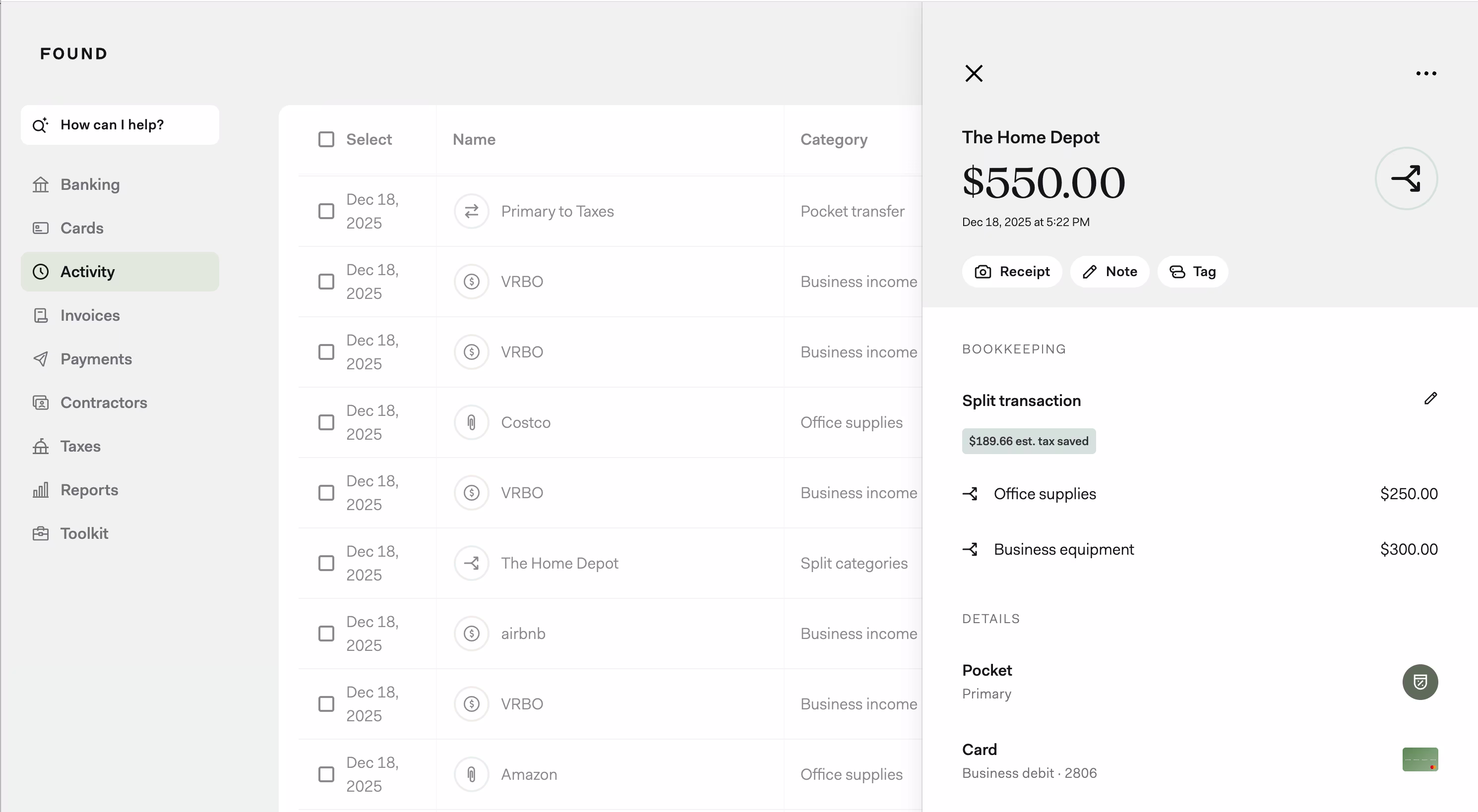
Task: Select the Banking icon in sidebar
Action: click(x=41, y=184)
